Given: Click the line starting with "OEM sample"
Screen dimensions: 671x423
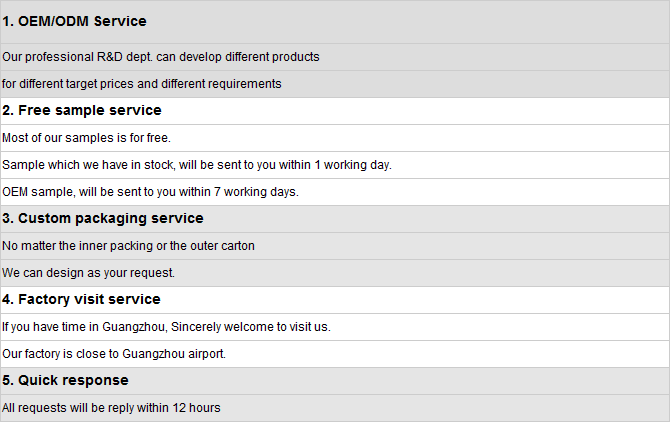Looking at the screenshot, I should [150, 192].
